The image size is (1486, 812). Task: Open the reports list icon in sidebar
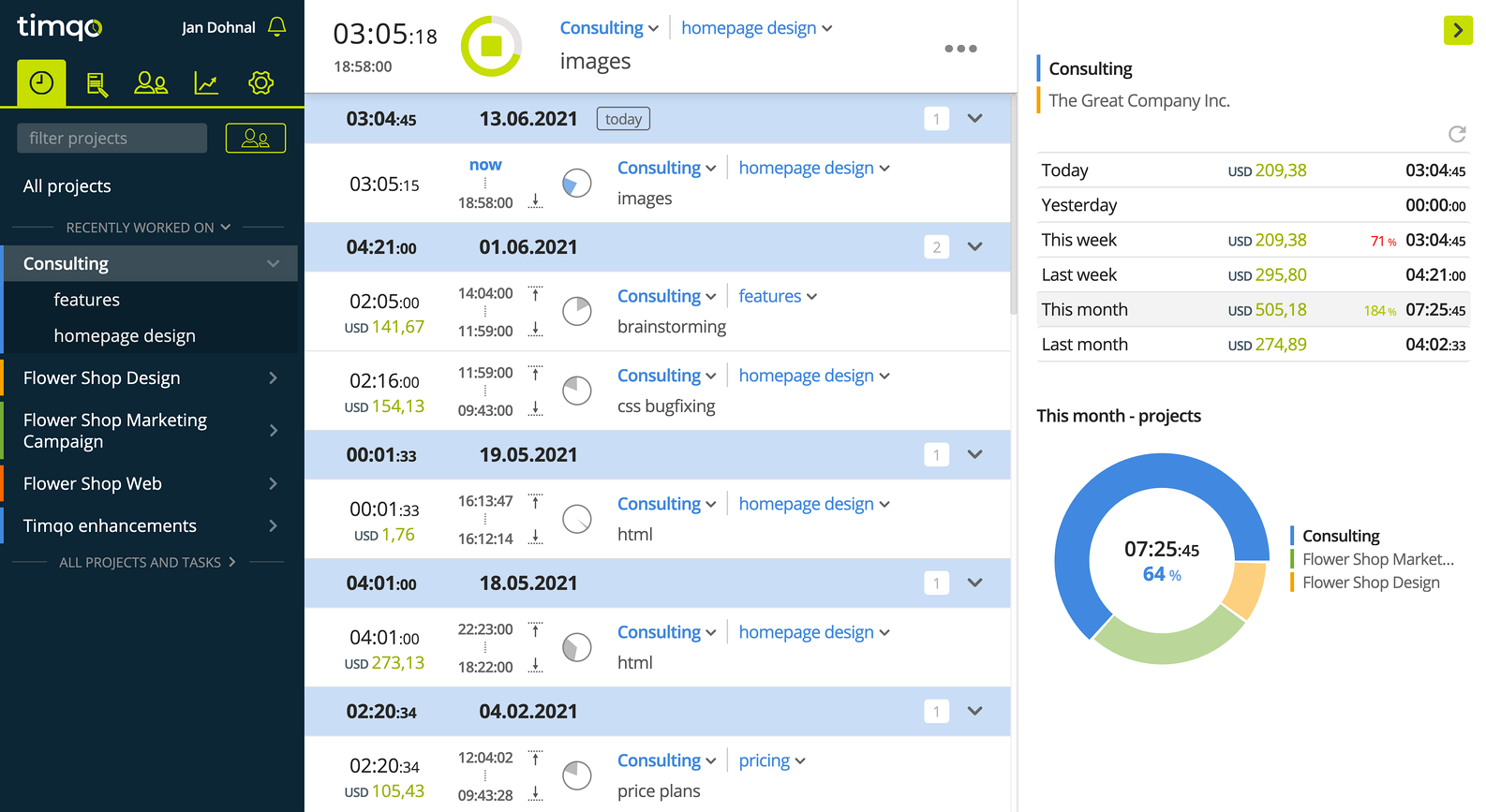[x=97, y=83]
